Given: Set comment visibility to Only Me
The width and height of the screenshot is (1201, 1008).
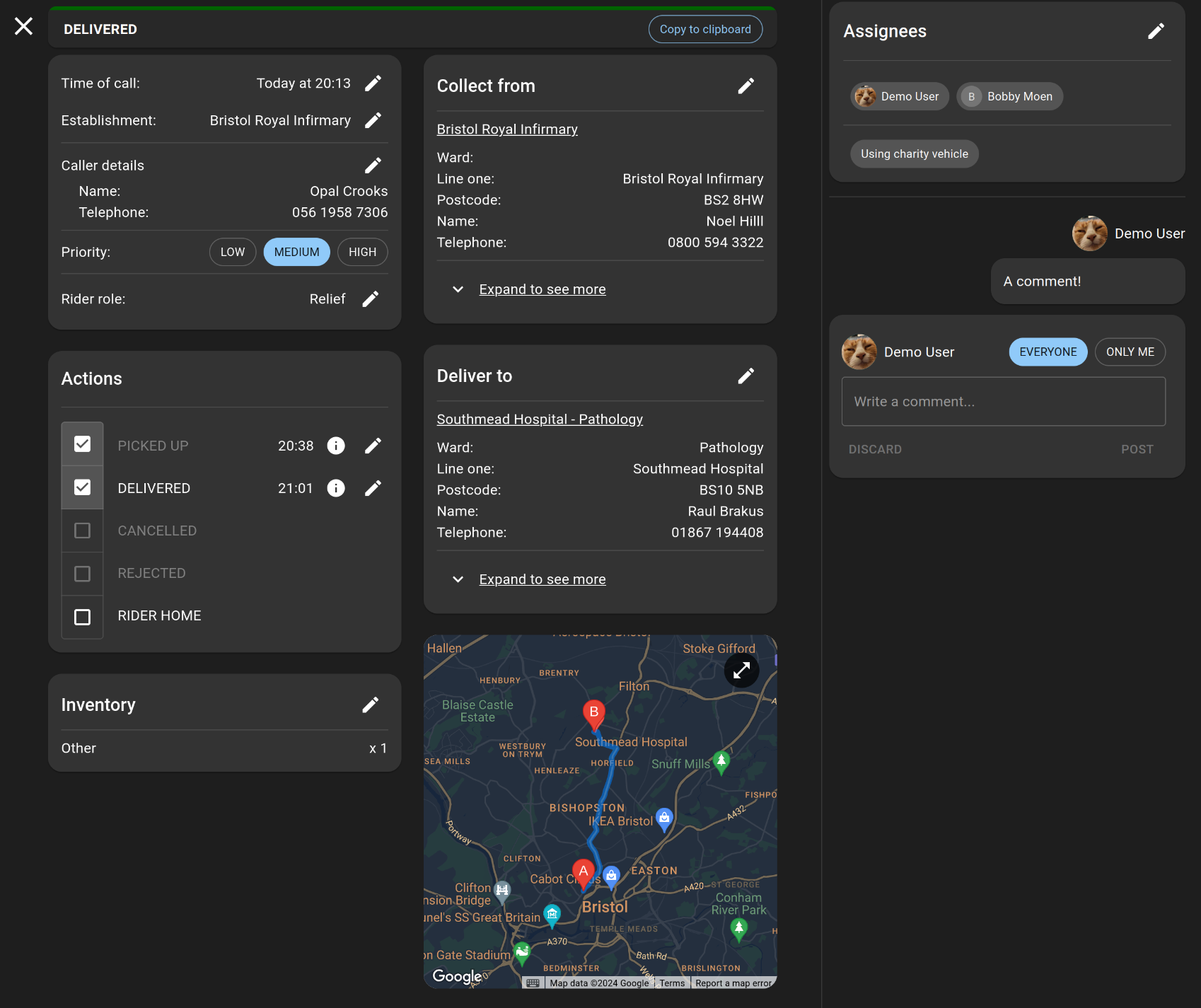Looking at the screenshot, I should [1130, 352].
